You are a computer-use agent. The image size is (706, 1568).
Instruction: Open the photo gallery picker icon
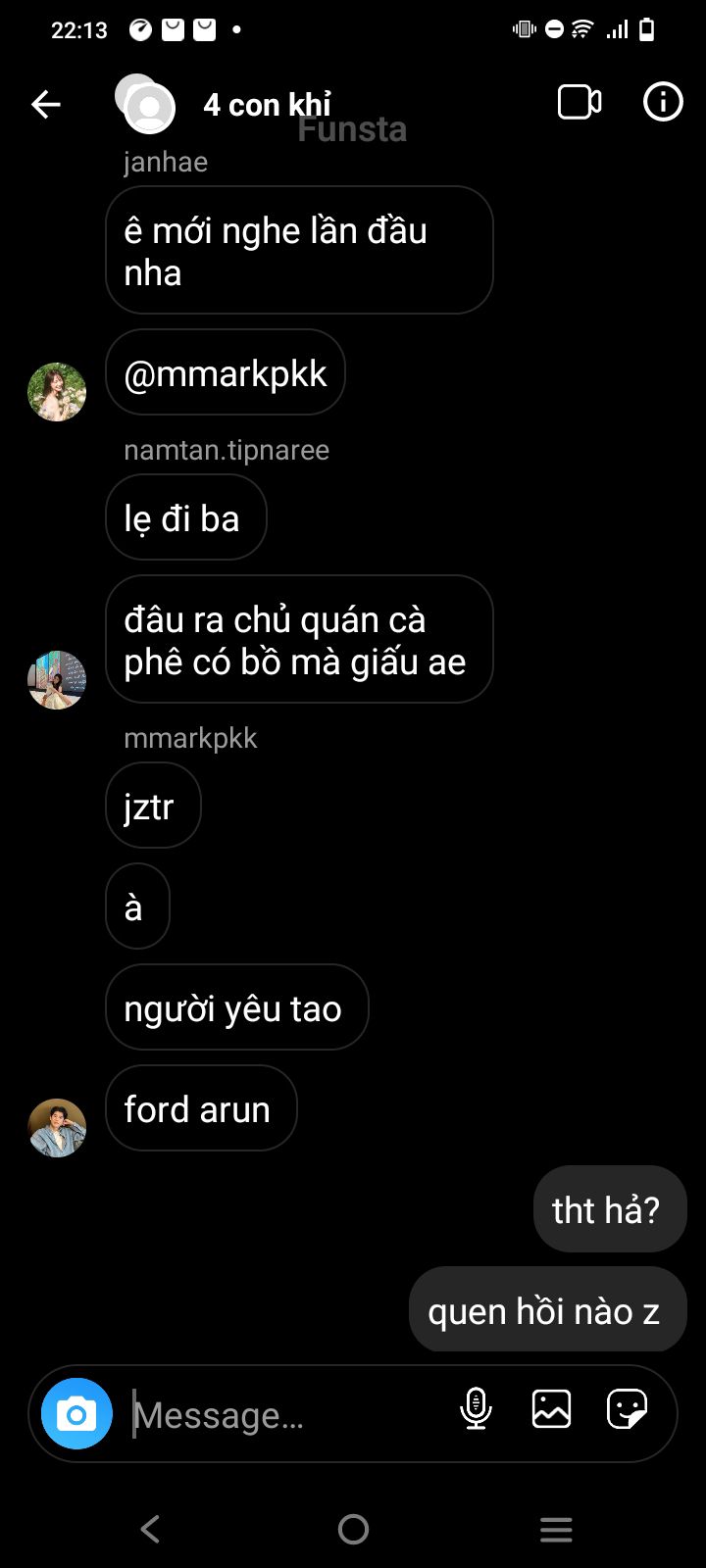[551, 1409]
